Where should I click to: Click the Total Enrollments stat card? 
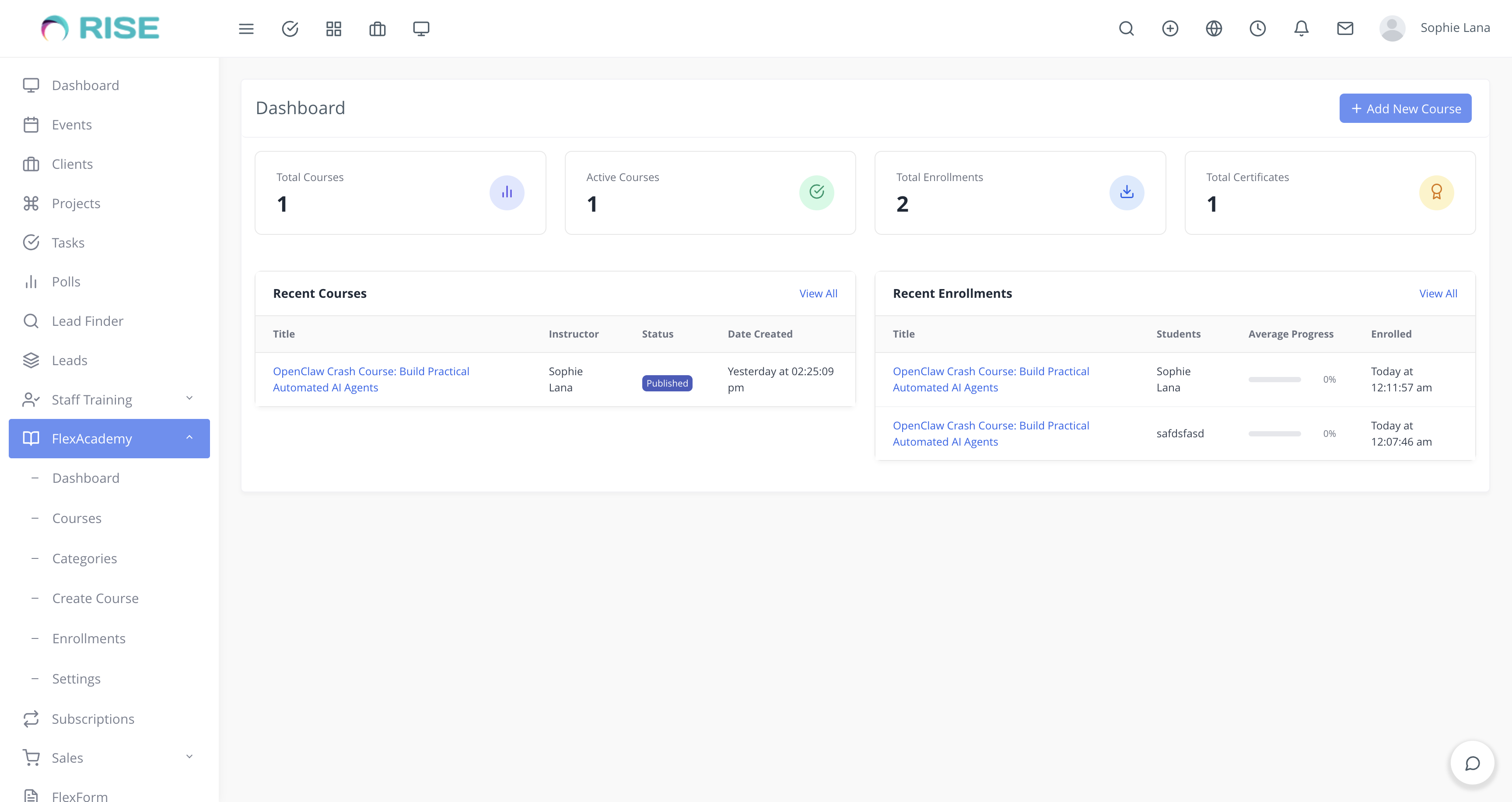(1019, 192)
